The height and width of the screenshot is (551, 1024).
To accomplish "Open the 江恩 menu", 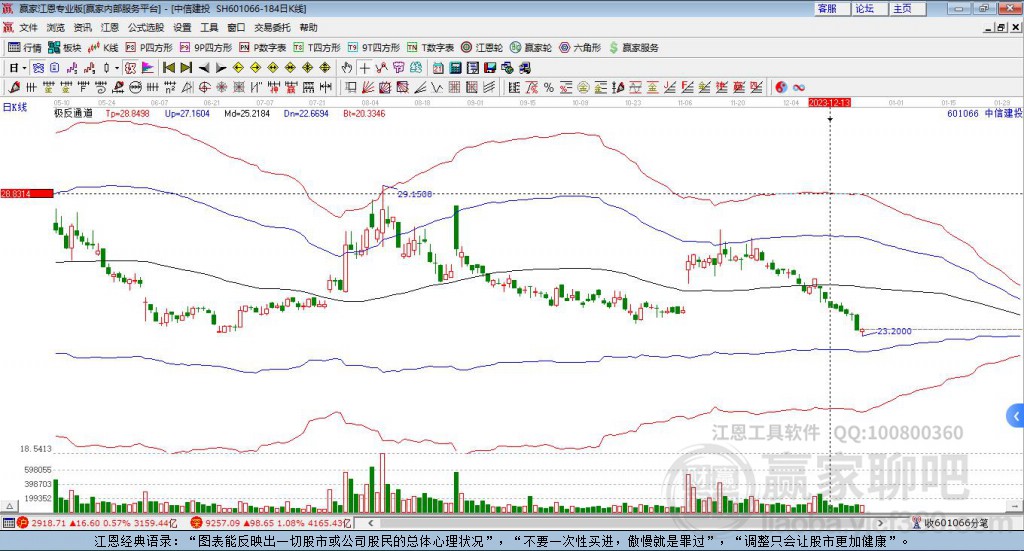I will click(x=110, y=27).
